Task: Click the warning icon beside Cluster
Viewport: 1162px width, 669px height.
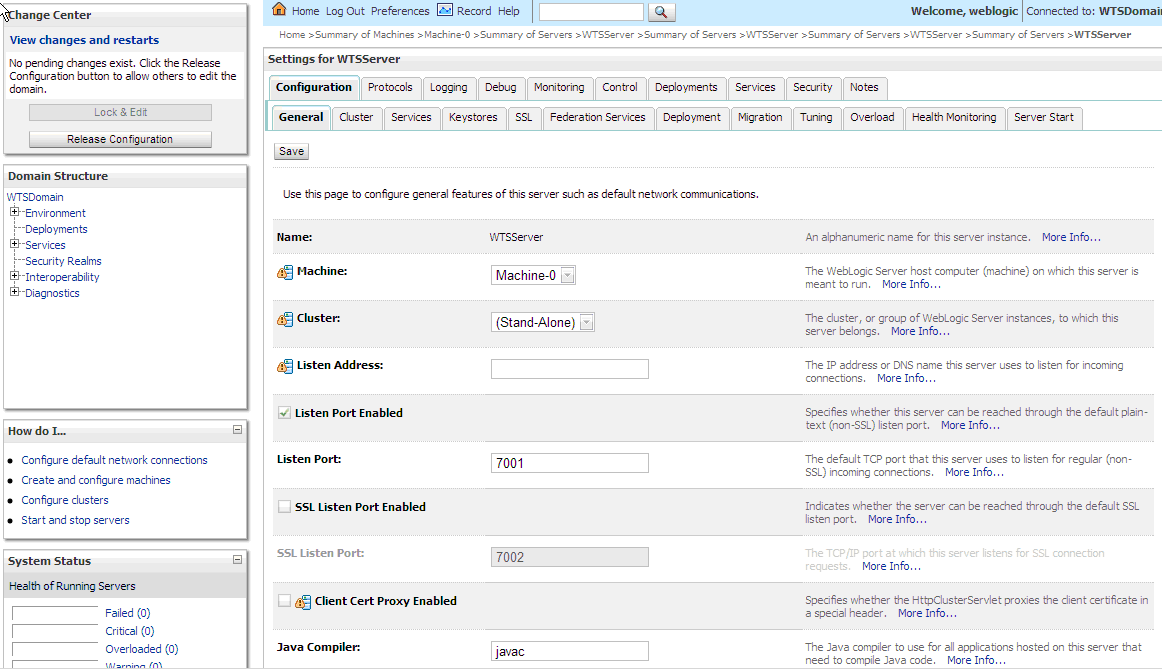Action: [285, 319]
